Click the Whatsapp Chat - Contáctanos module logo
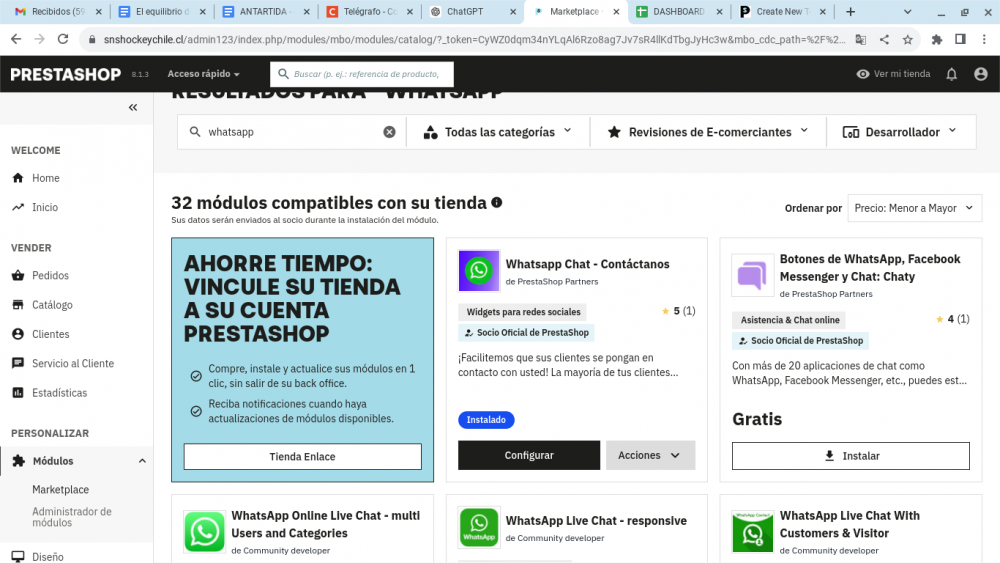1000x563 pixels. tap(479, 270)
